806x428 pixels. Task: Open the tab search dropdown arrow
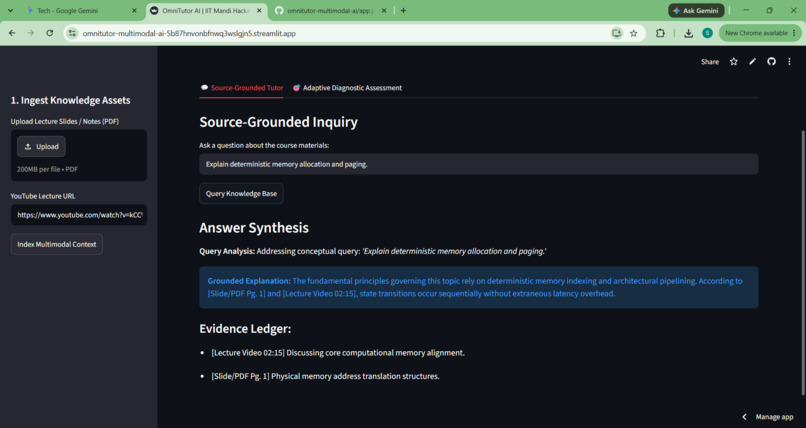point(10,10)
